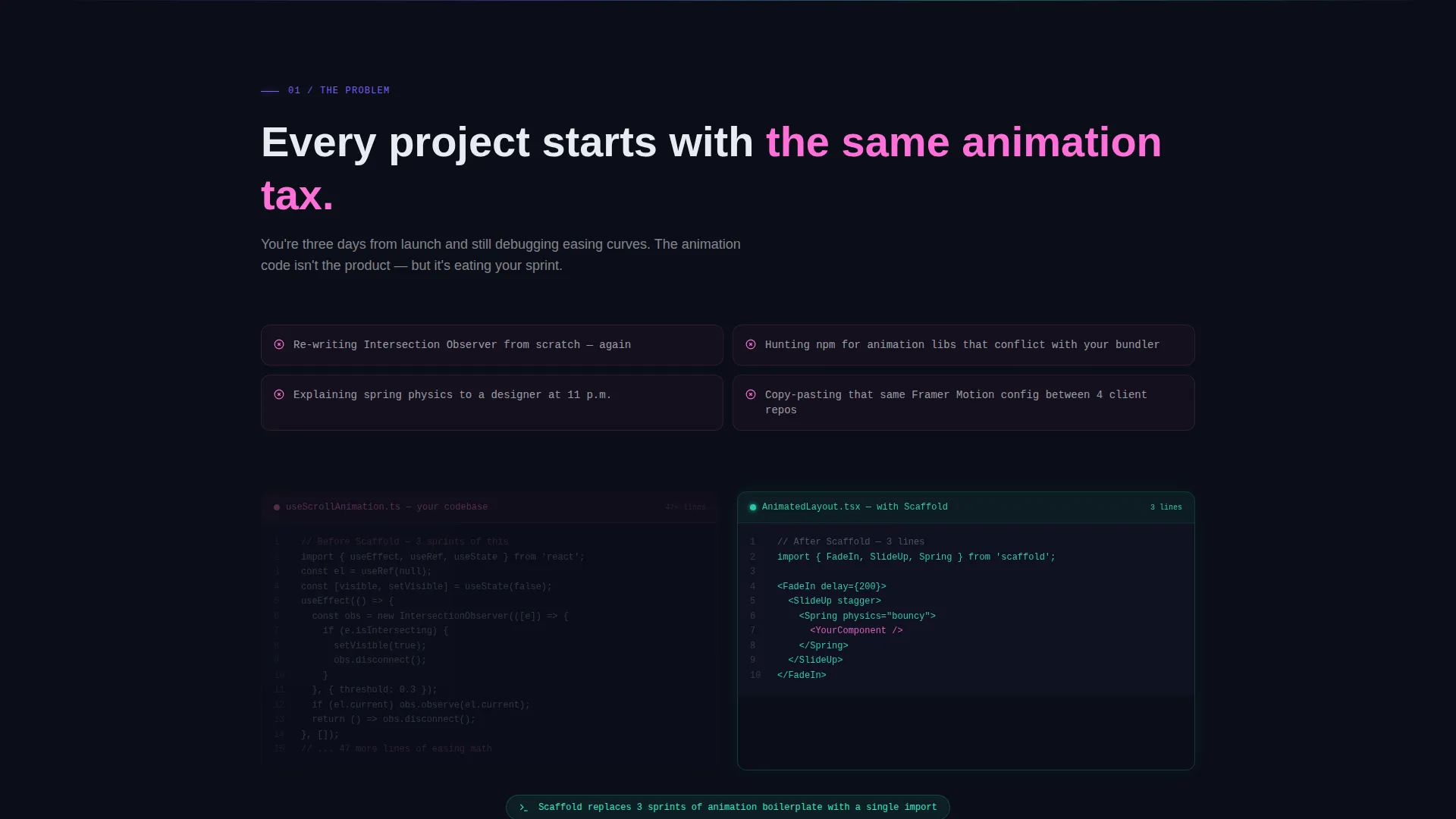1456x819 pixels.
Task: Click the 'obs.observe(el.current)' code line
Action: [421, 704]
